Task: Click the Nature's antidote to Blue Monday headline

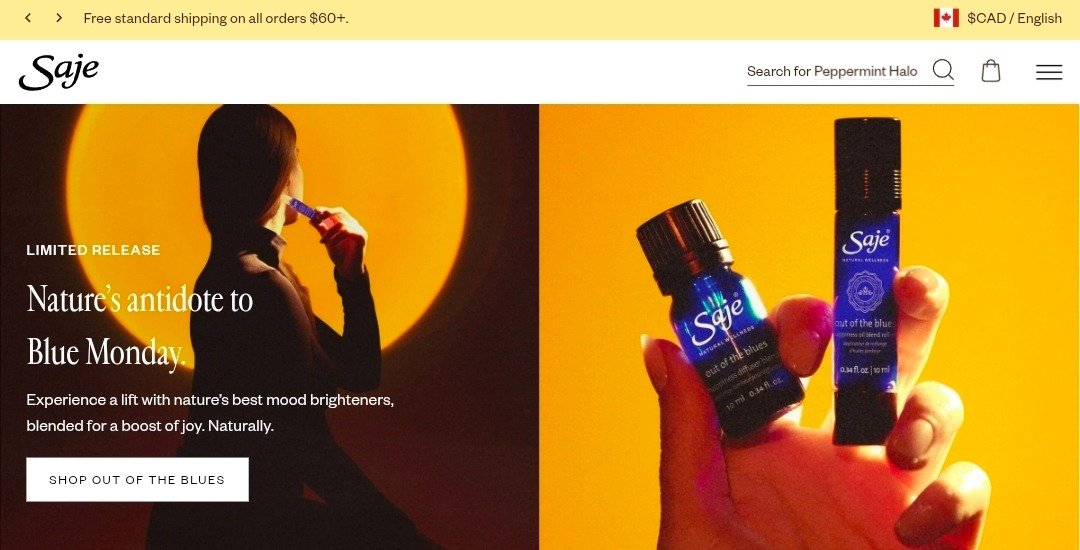Action: 141,325
